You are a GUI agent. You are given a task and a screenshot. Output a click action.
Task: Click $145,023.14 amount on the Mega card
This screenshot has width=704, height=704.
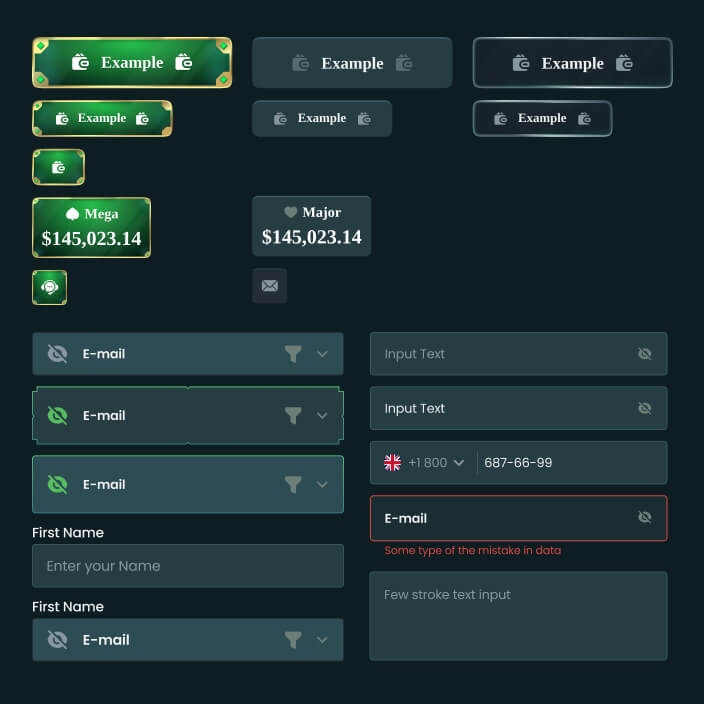[91, 238]
